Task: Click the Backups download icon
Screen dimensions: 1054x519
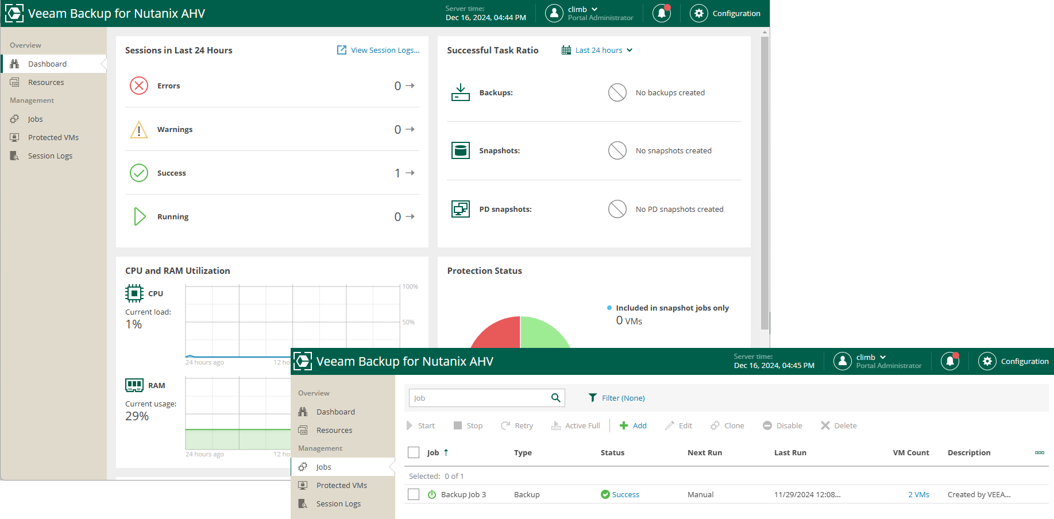Action: 460,92
